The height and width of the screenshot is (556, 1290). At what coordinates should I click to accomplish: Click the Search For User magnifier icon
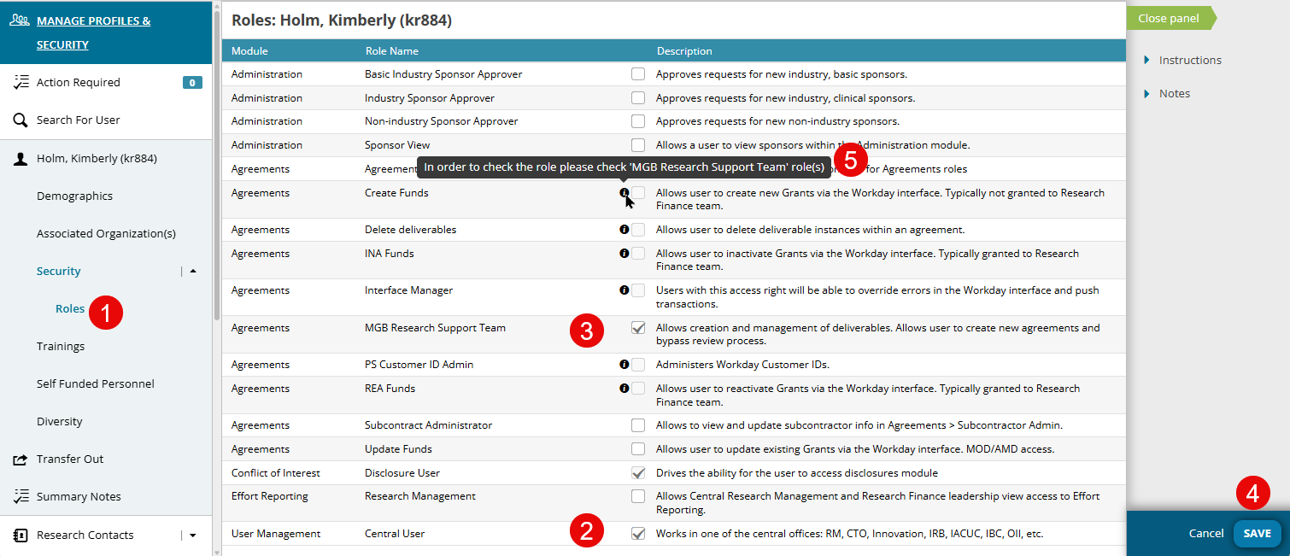pos(20,120)
